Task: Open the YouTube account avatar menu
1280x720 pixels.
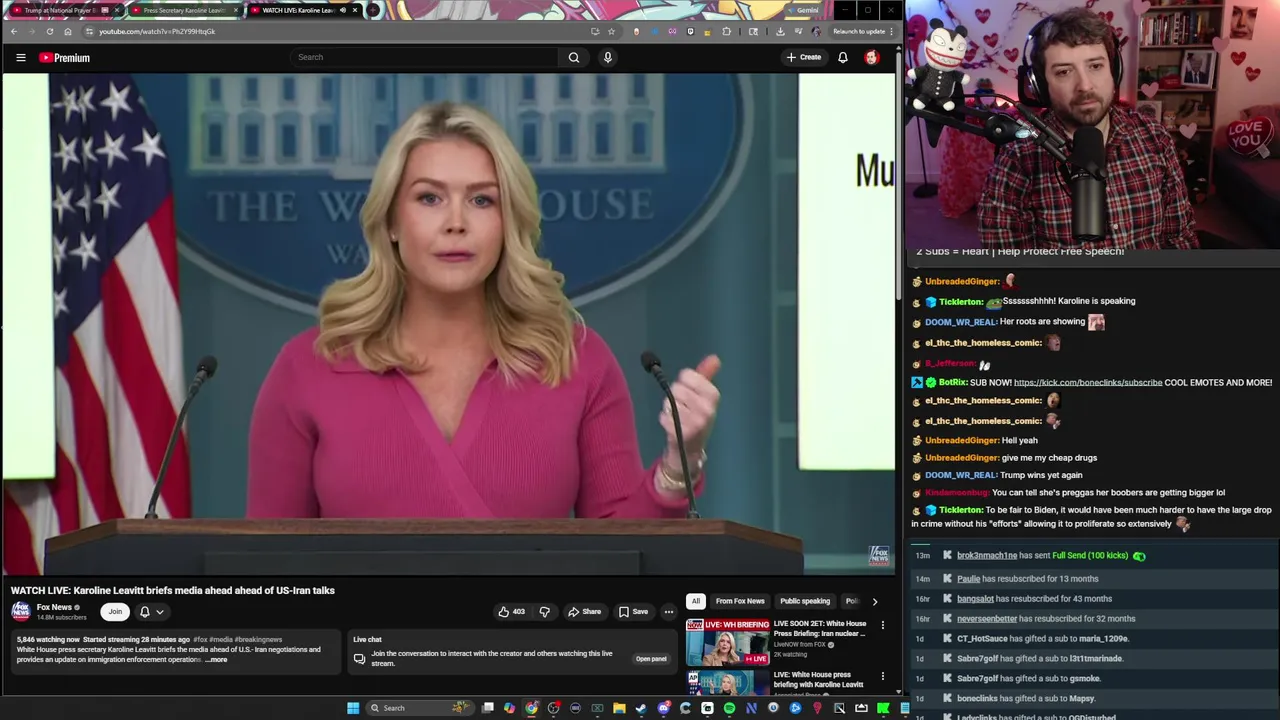Action: 872,57
